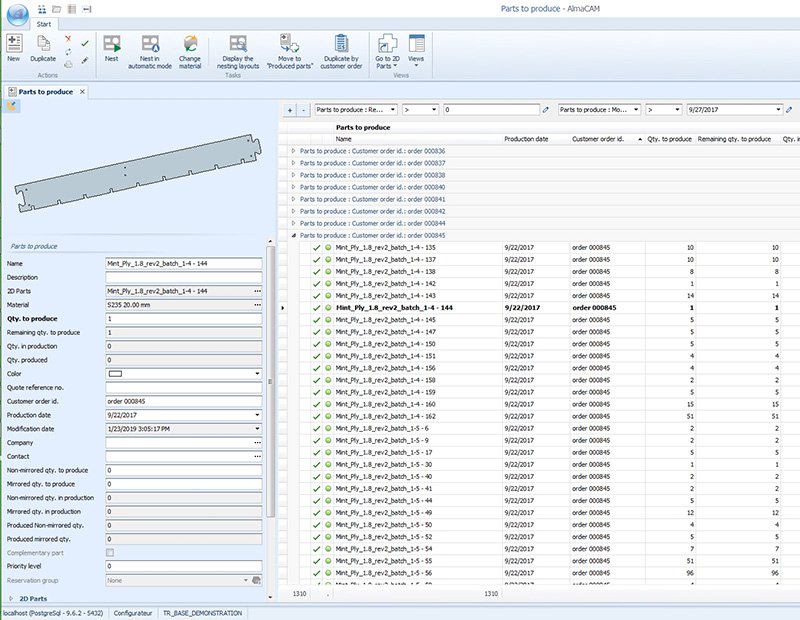
Task: Open the 2D Parts browse ellipsis button
Action: point(260,292)
